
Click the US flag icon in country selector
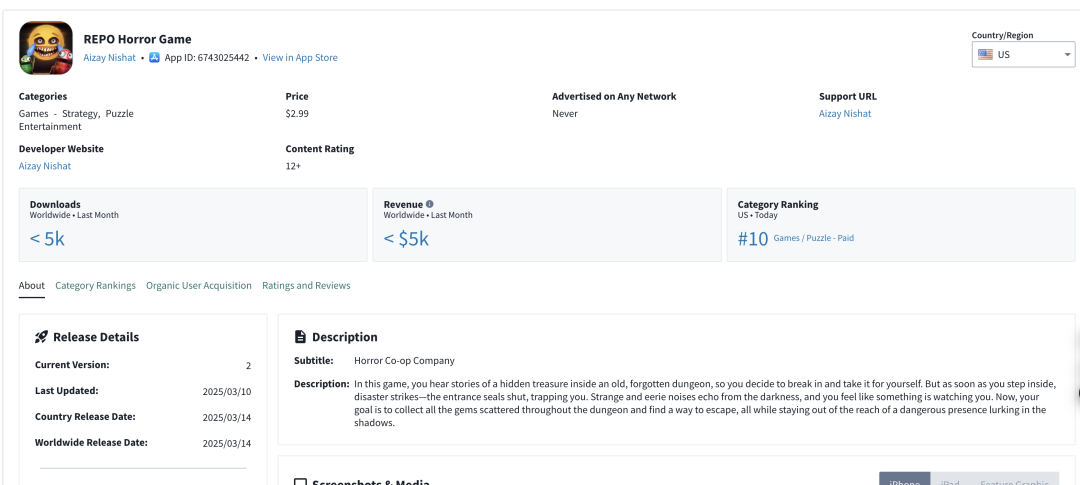(985, 54)
